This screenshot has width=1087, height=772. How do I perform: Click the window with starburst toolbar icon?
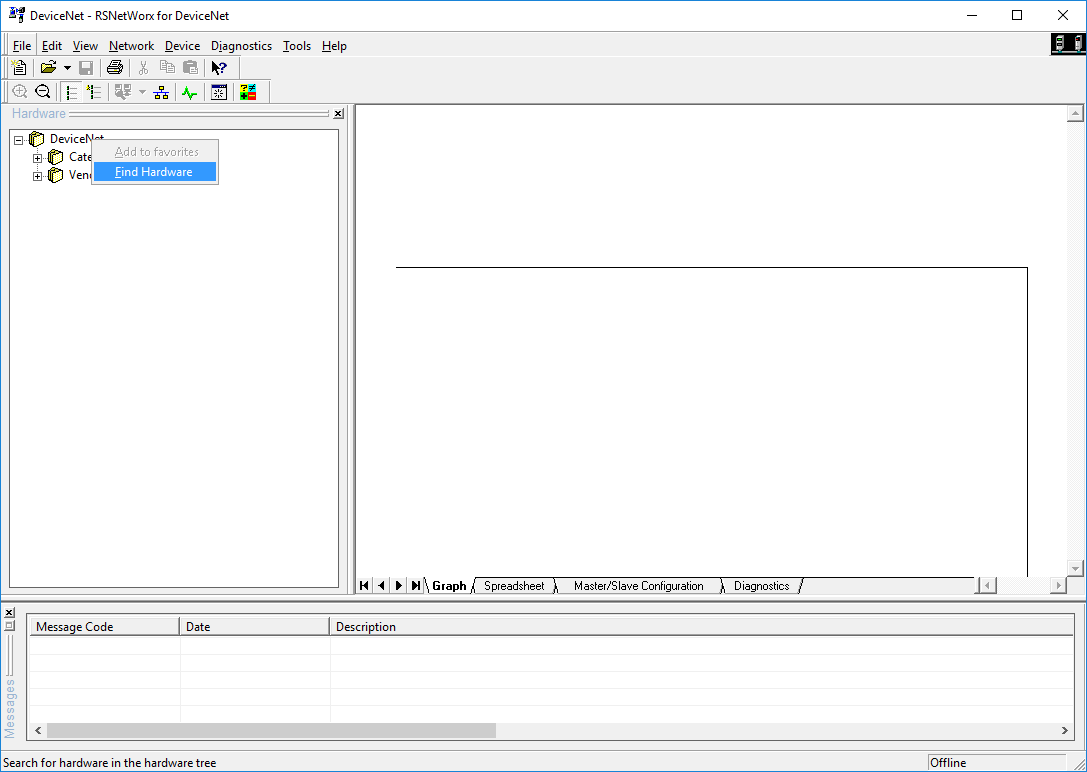coord(219,91)
